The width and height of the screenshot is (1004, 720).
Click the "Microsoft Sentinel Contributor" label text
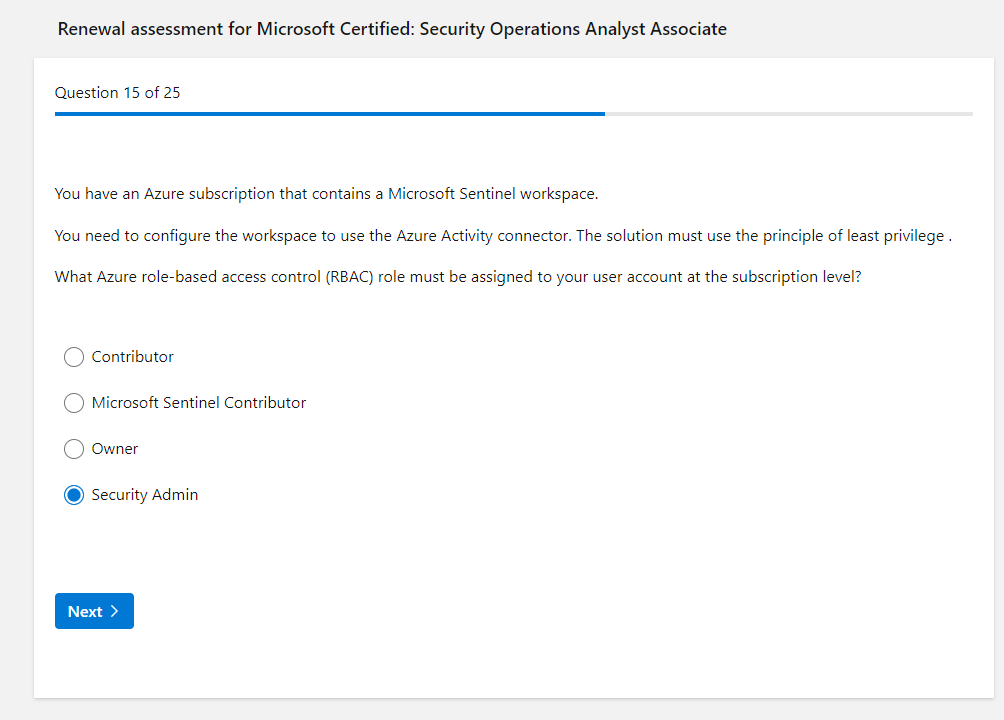coord(199,403)
